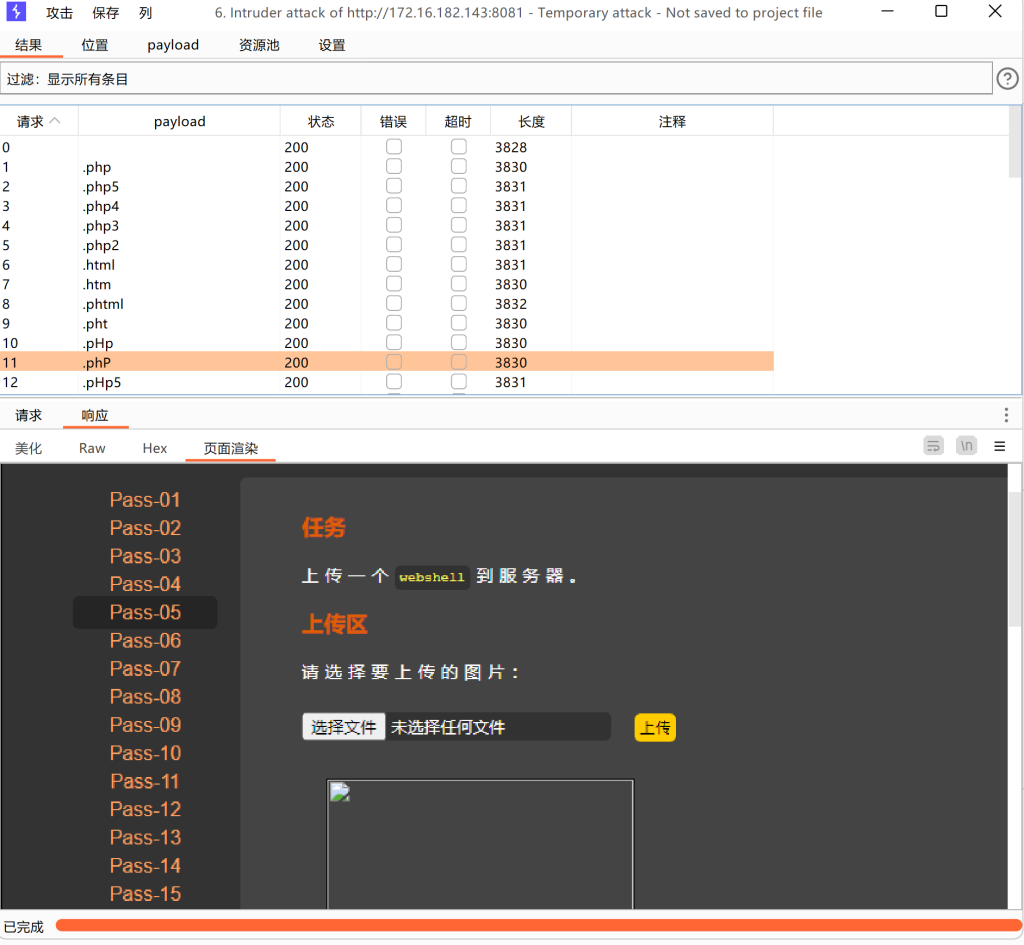Click the Burp Suite lightning logo icon
The width and height of the screenshot is (1024, 945).
tap(16, 11)
